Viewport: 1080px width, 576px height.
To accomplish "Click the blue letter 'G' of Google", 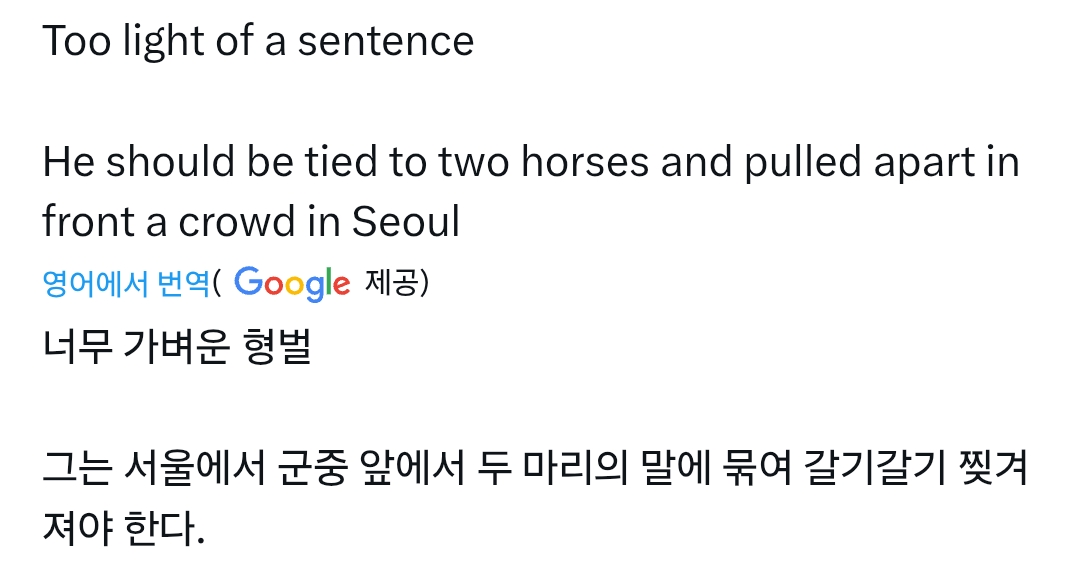I will click(249, 280).
